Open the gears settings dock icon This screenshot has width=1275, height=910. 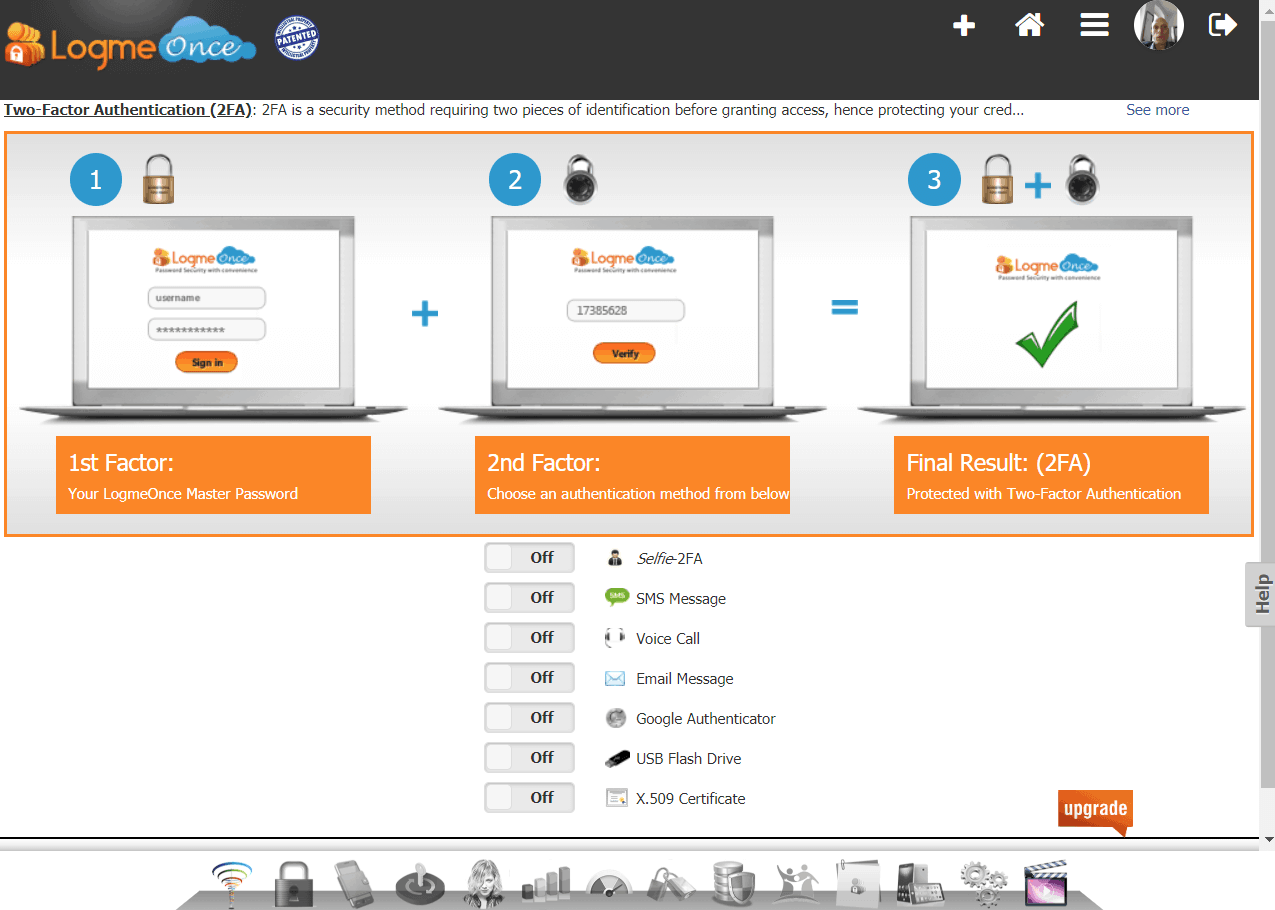click(x=983, y=885)
